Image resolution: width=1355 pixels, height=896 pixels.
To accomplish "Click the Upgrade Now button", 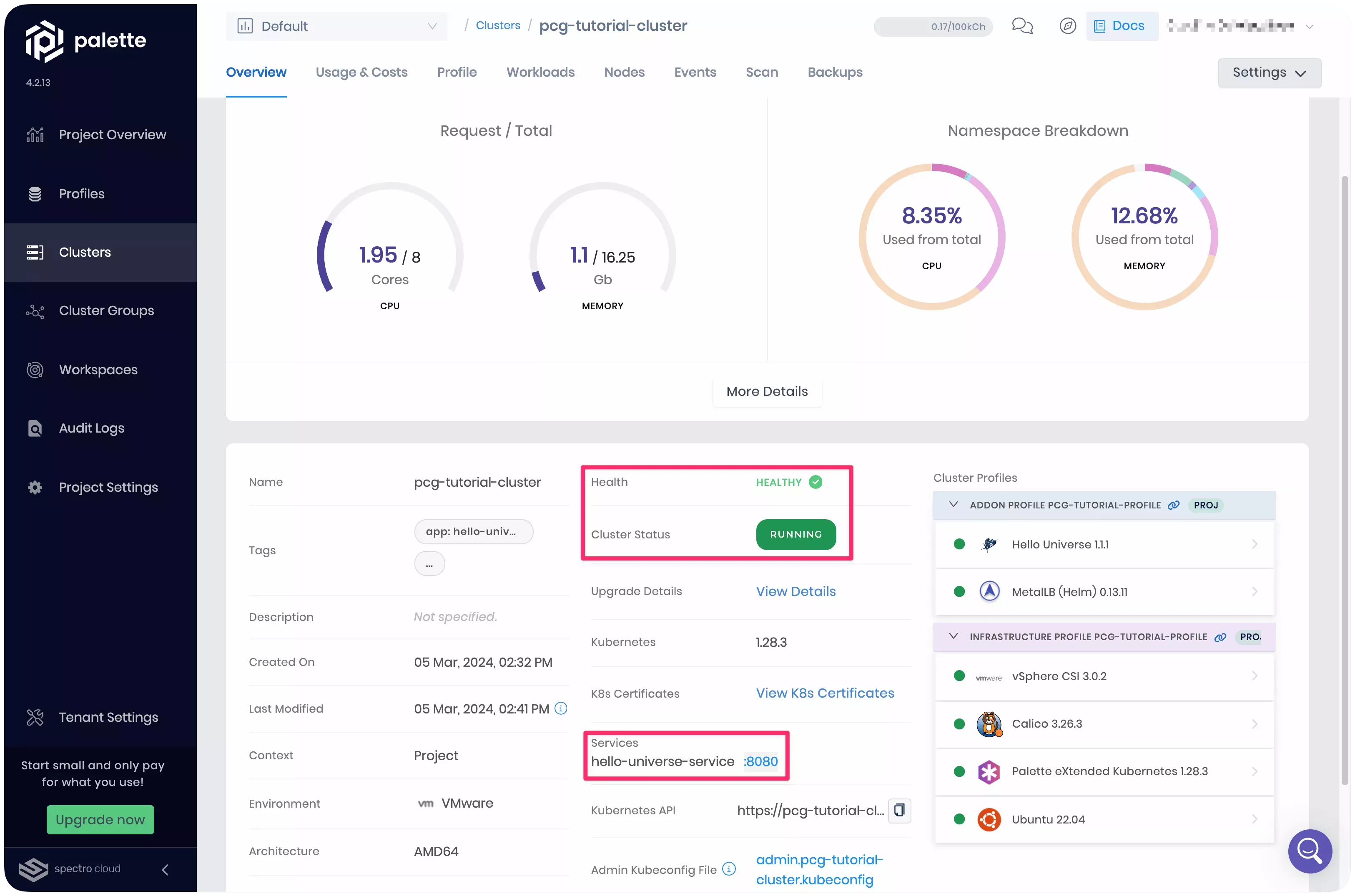I will click(100, 819).
